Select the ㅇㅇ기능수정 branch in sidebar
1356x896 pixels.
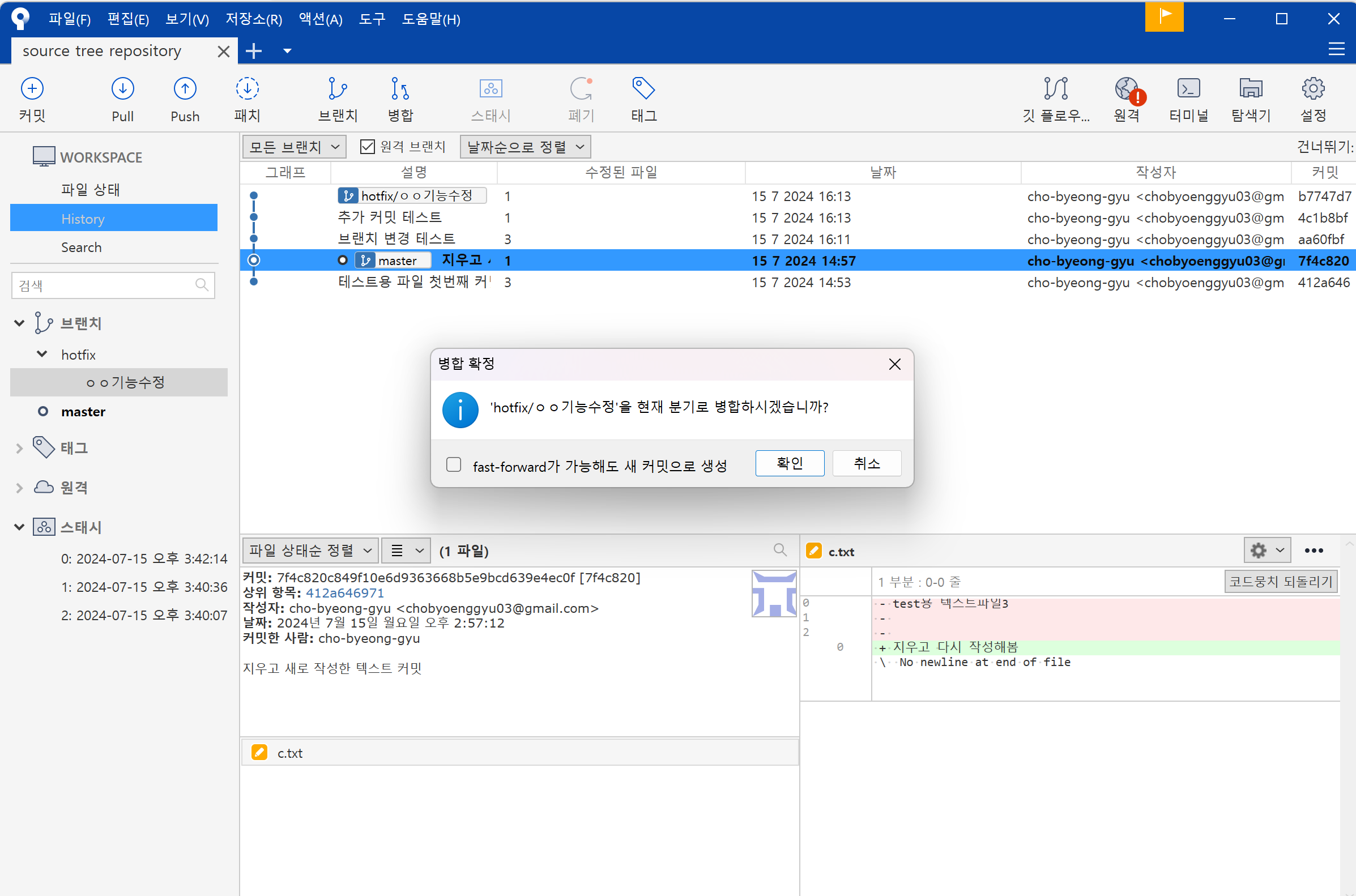(x=119, y=382)
